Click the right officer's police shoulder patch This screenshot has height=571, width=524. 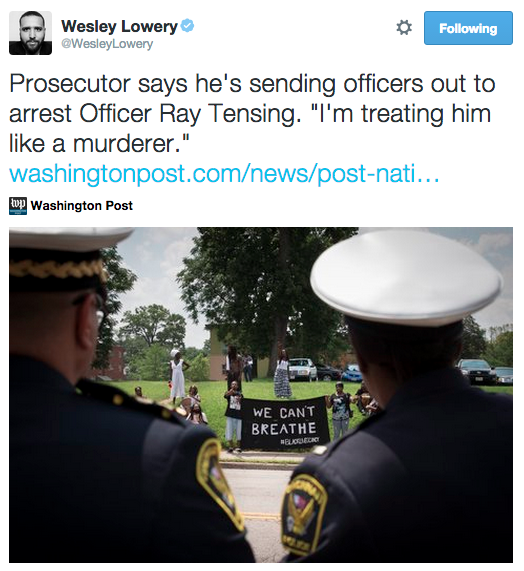point(304,513)
